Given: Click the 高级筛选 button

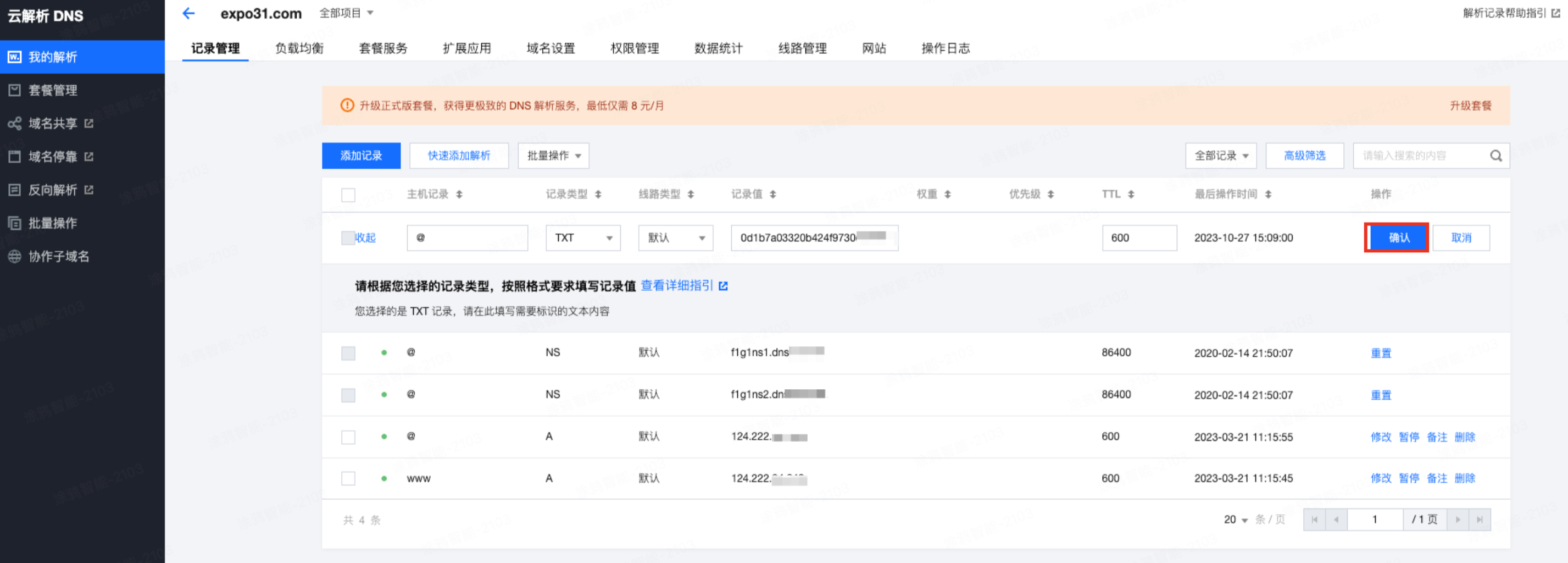Looking at the screenshot, I should coord(1304,156).
